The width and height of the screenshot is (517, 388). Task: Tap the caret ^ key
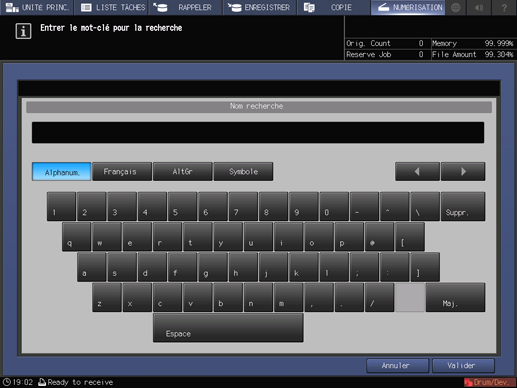click(x=395, y=206)
